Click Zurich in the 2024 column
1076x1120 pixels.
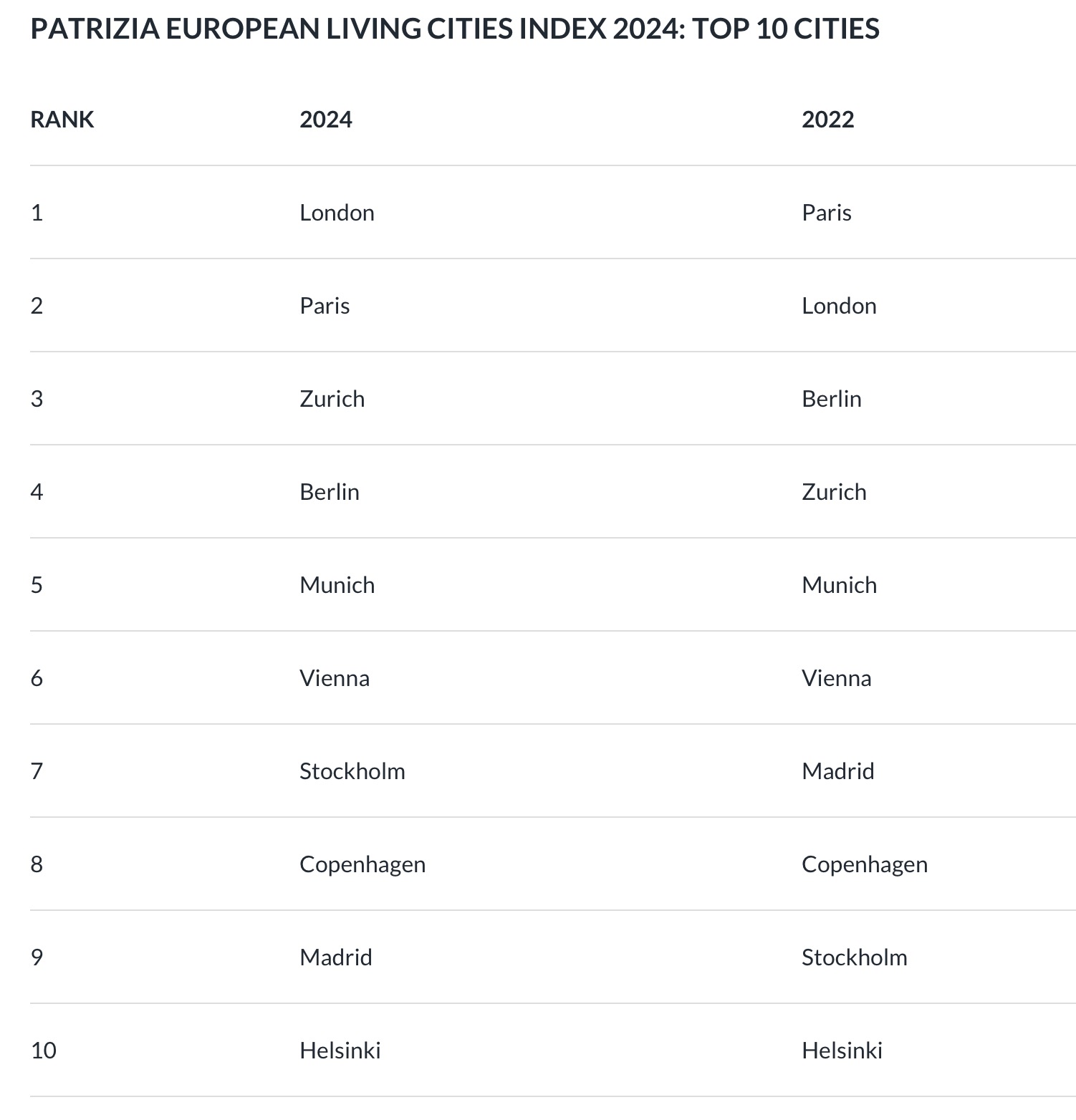click(x=332, y=399)
